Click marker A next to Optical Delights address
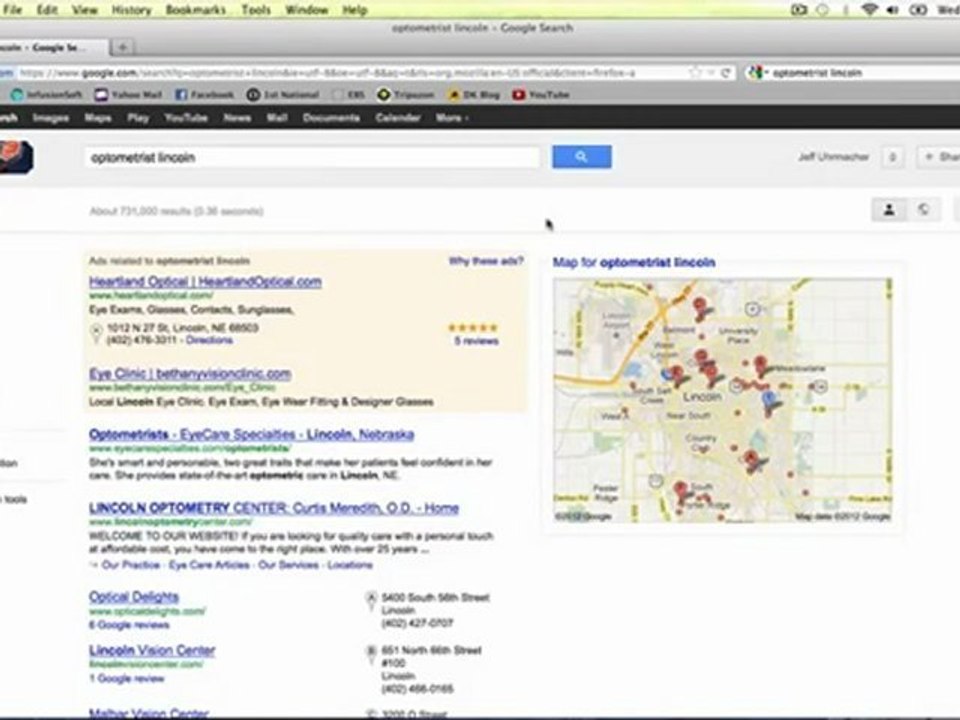This screenshot has width=960, height=720. [x=370, y=599]
